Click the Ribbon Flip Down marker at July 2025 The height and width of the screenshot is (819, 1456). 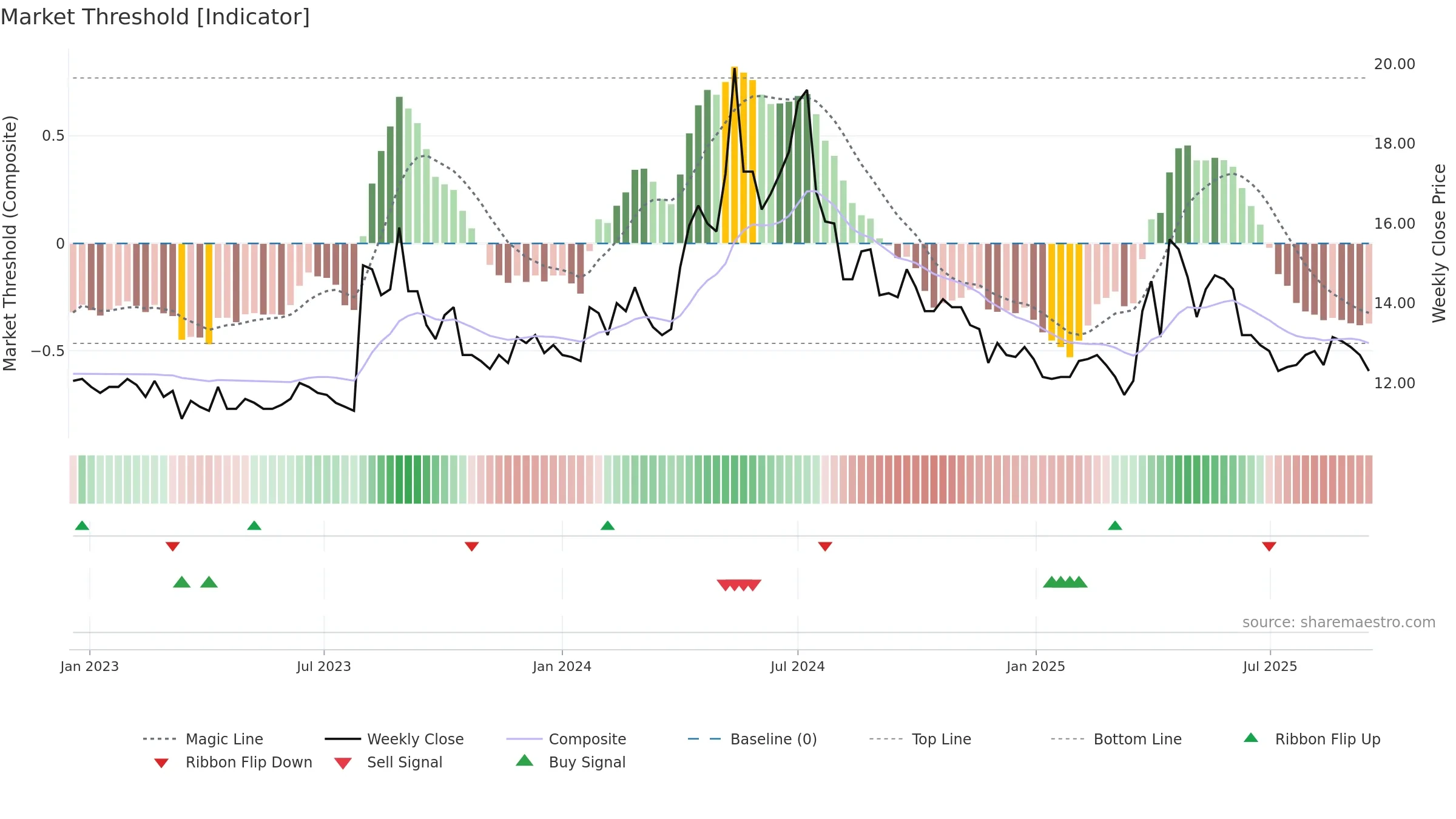point(1269,547)
